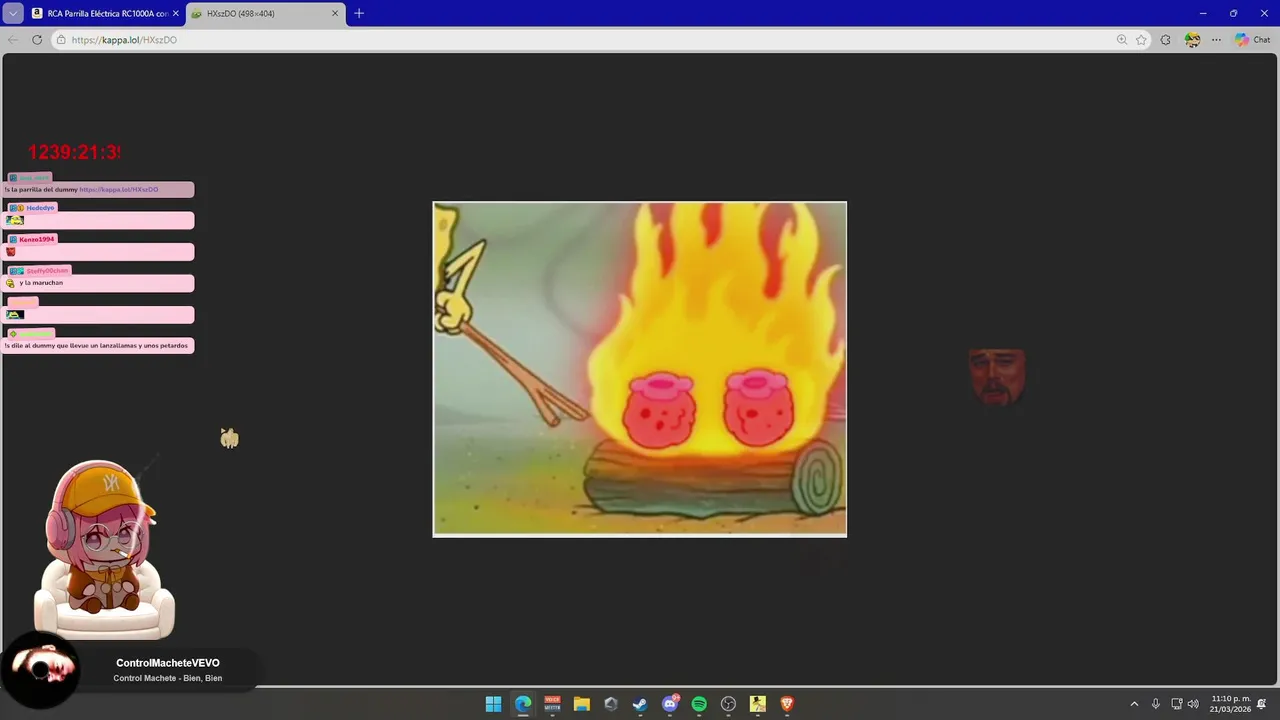The height and width of the screenshot is (720, 1280).
Task: Open Steam from the taskbar
Action: 640,704
